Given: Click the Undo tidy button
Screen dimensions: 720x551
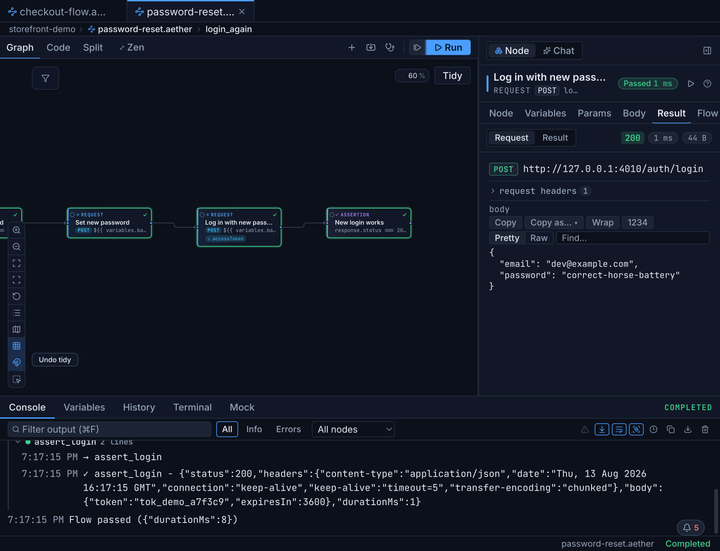Looking at the screenshot, I should (x=55, y=360).
